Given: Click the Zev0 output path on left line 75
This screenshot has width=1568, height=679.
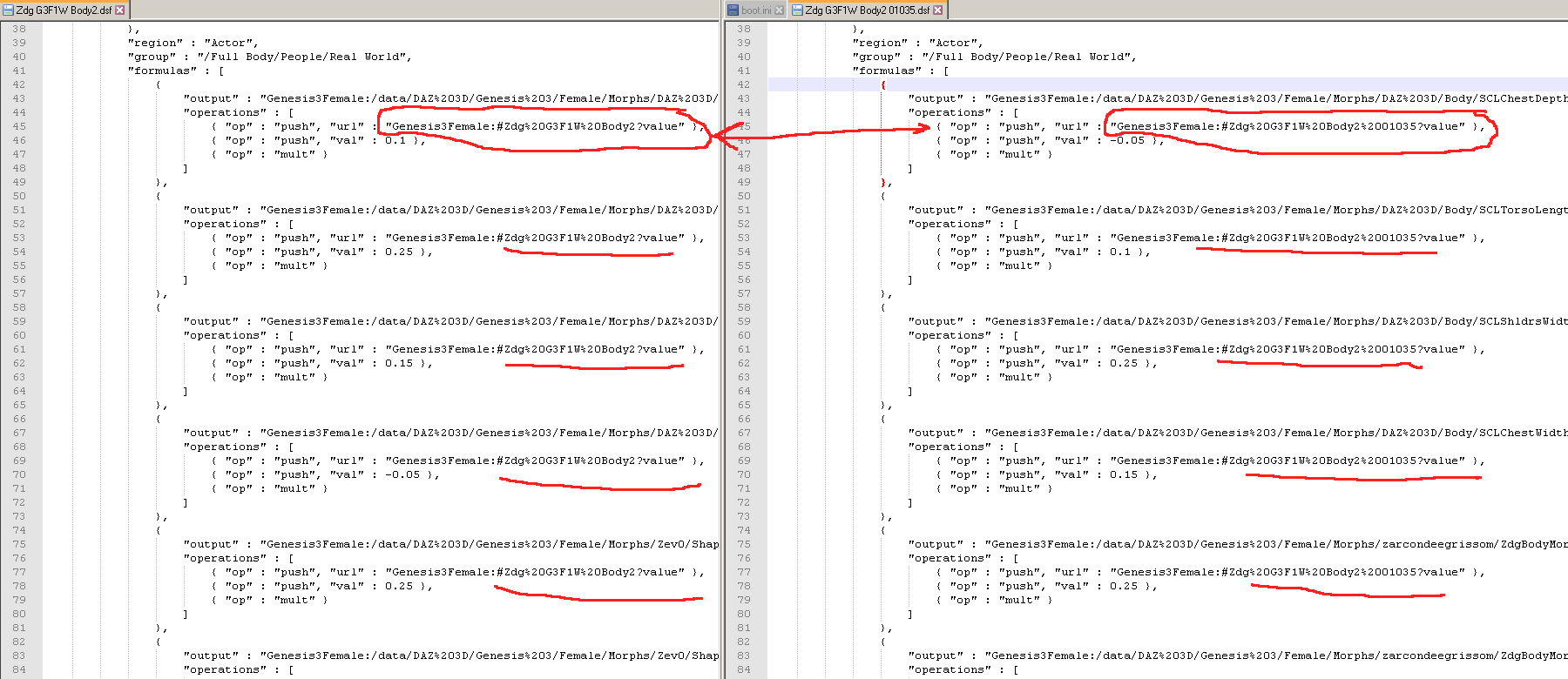Looking at the screenshot, I should tap(490, 544).
